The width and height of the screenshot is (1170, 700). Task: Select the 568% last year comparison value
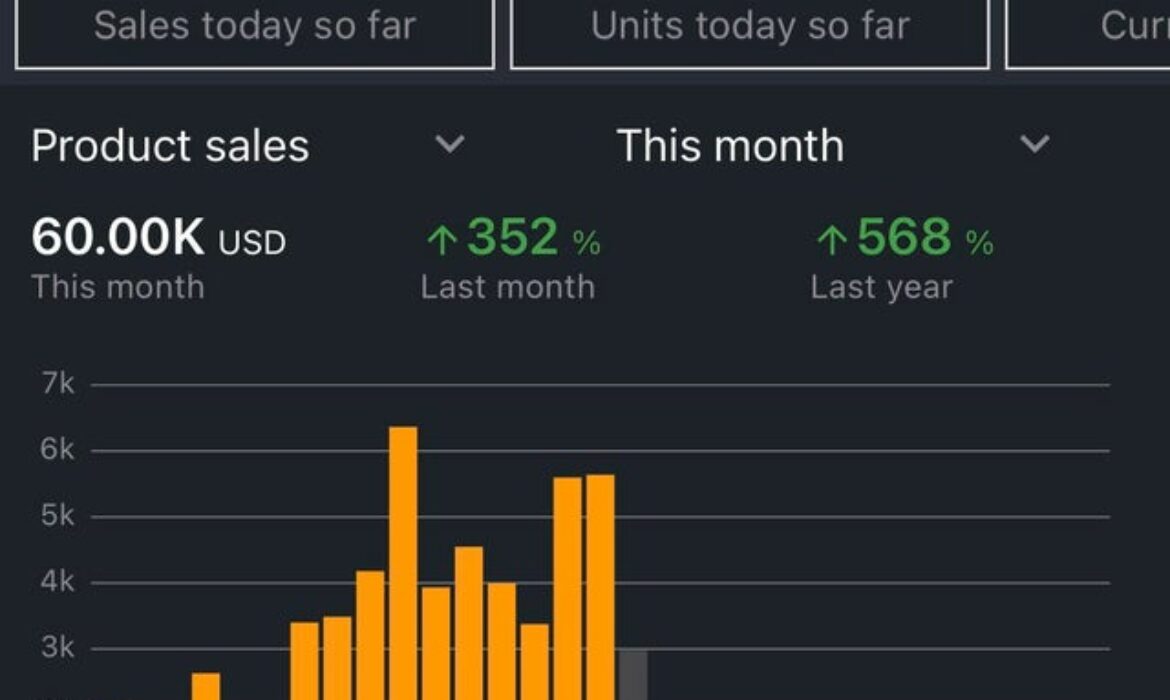(905, 235)
